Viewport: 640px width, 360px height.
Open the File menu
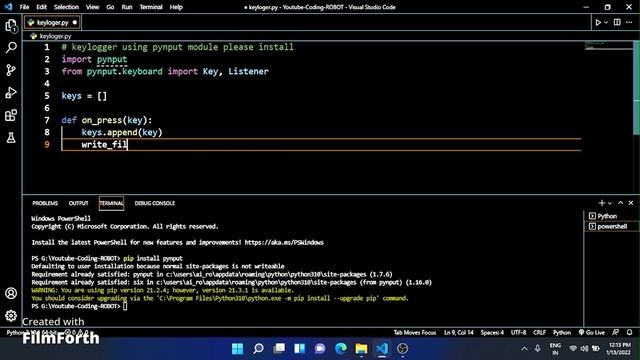24,7
